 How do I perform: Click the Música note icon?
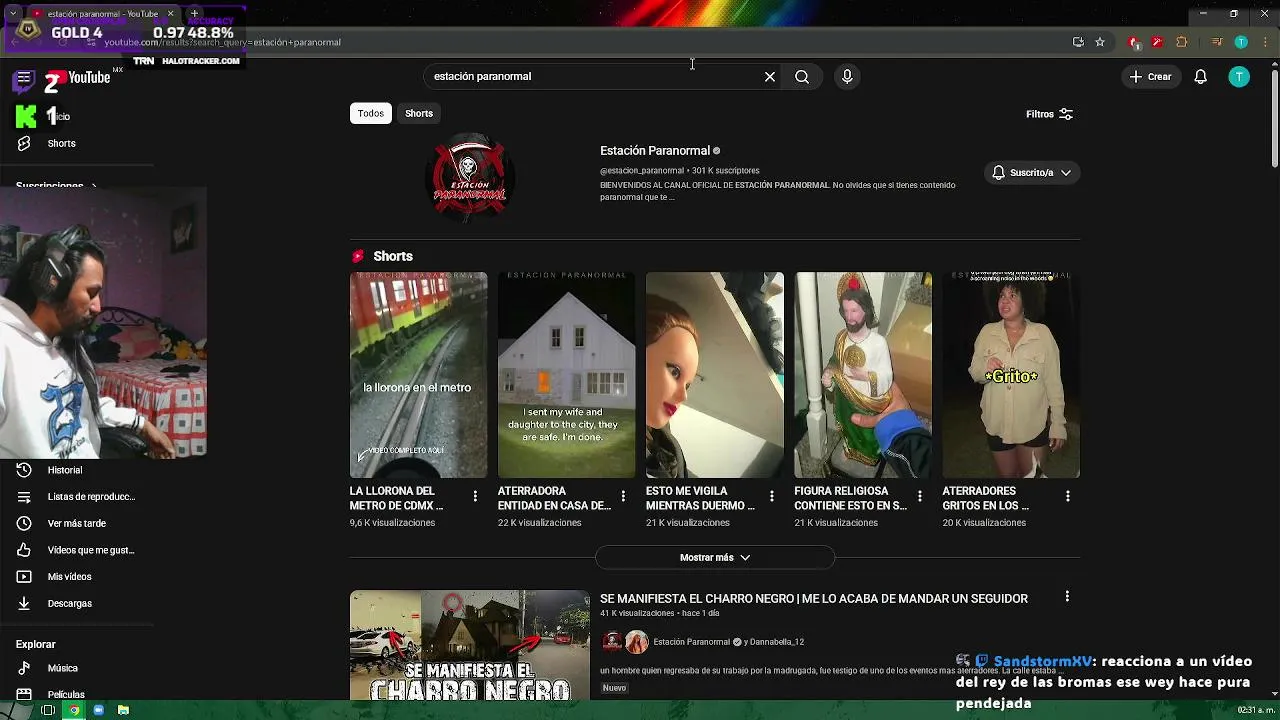(24, 668)
